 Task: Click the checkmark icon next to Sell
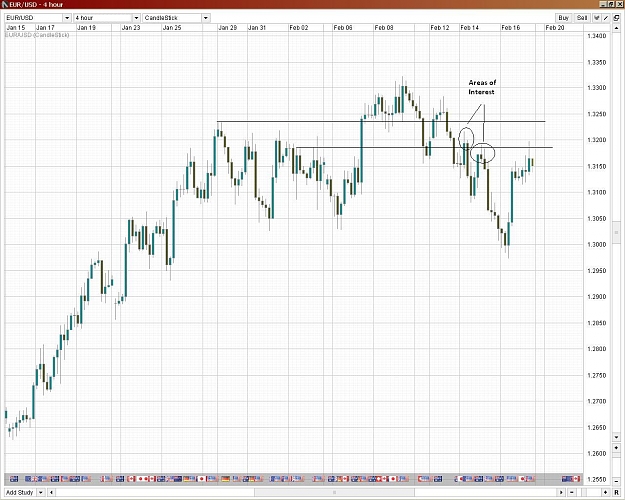pos(597,18)
